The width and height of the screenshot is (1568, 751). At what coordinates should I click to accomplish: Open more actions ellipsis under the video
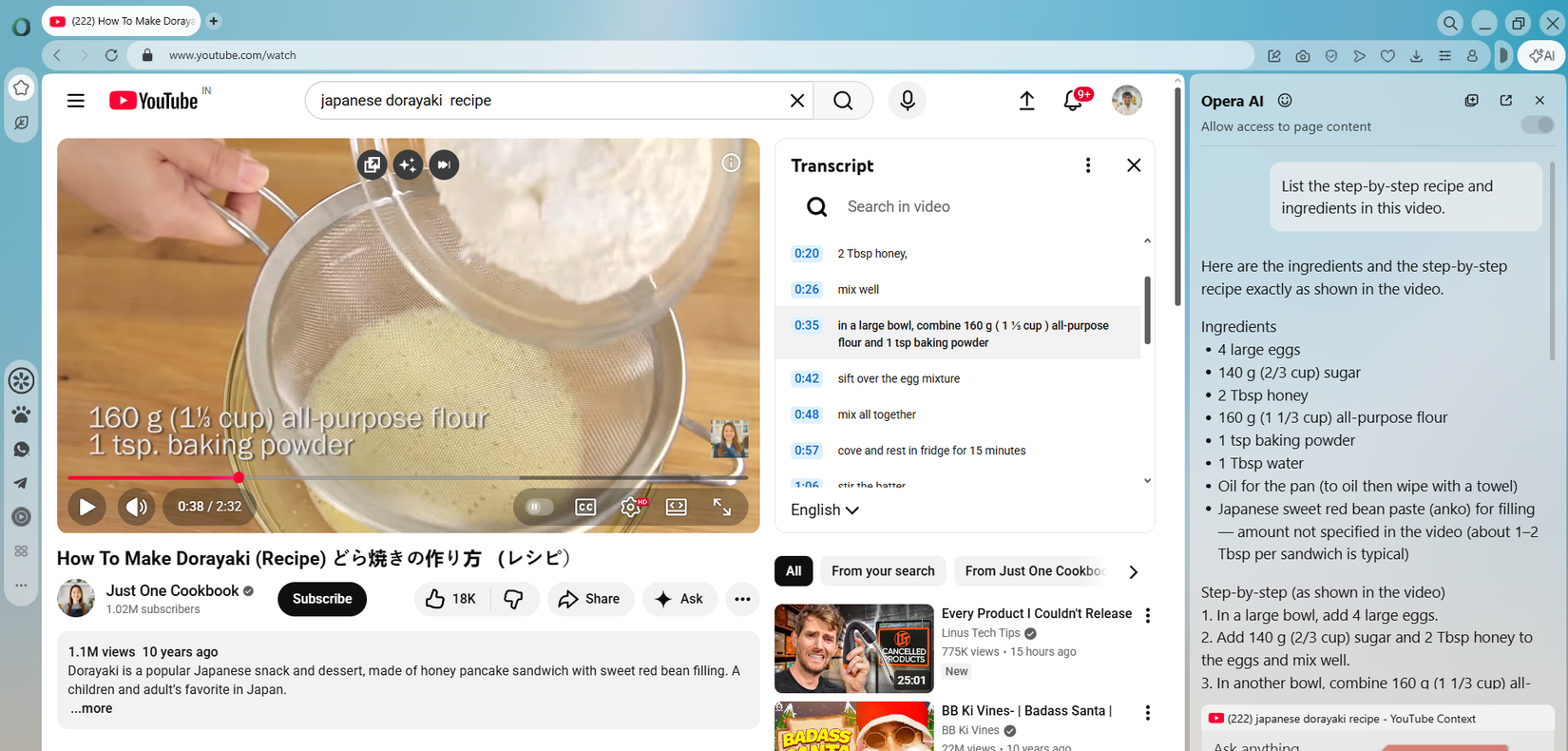[x=743, y=599]
